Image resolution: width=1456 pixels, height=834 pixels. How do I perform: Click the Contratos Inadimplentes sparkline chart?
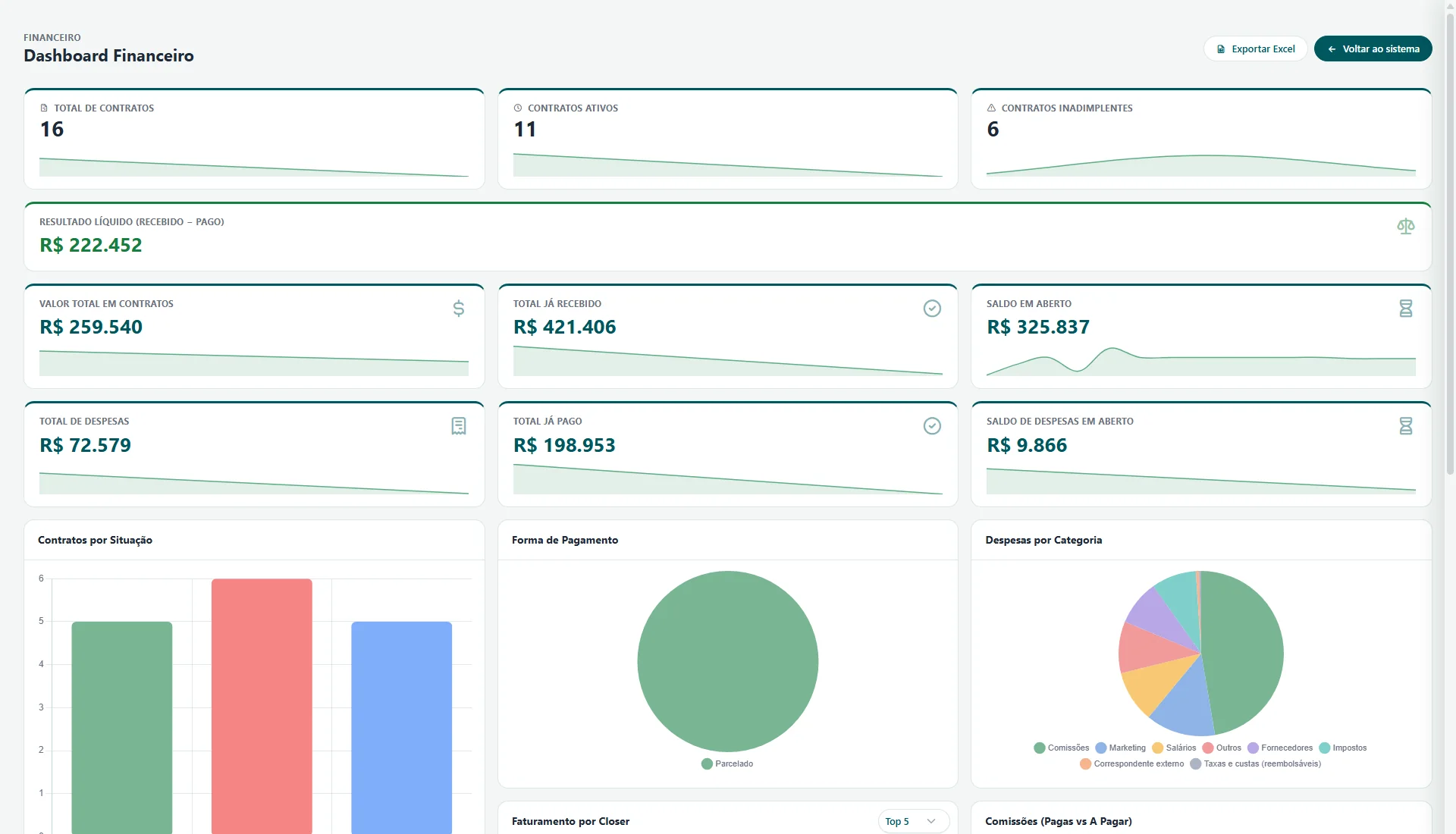click(x=1200, y=165)
